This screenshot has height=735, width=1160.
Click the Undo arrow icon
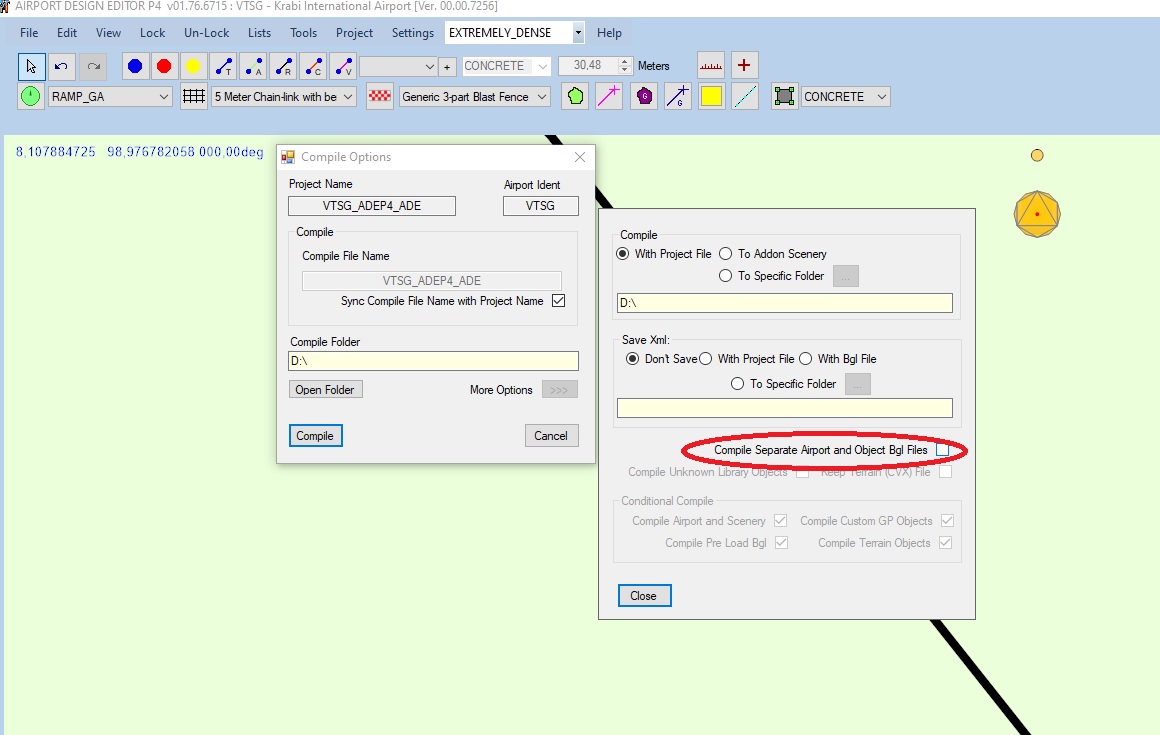61,65
